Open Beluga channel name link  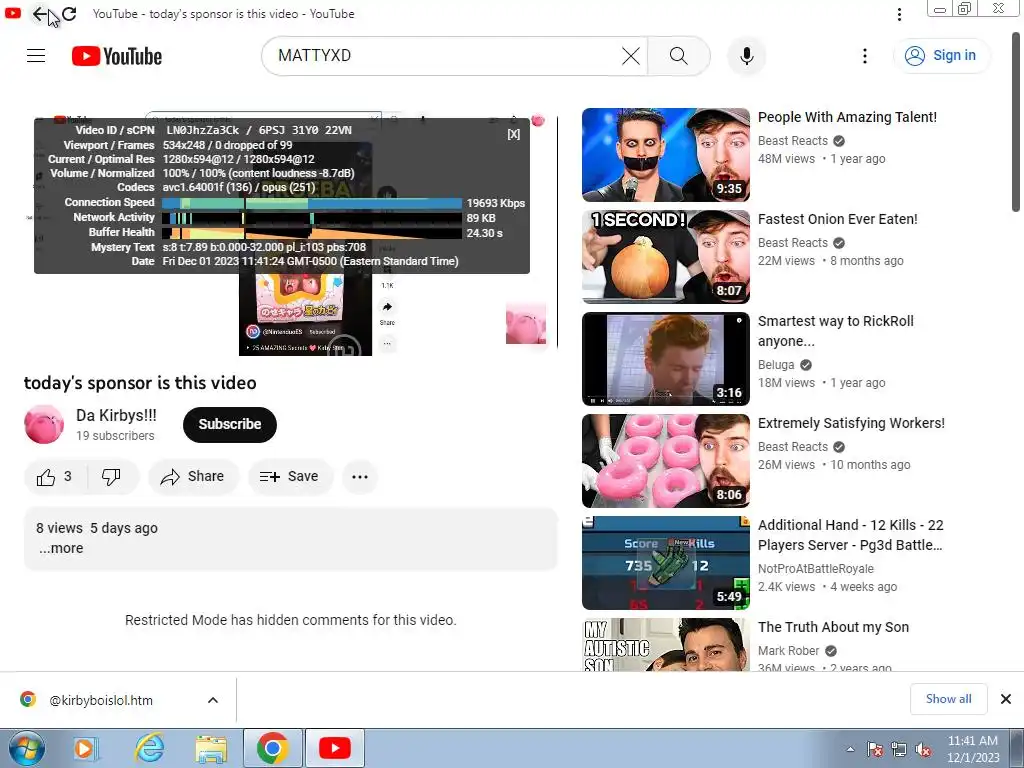(776, 365)
